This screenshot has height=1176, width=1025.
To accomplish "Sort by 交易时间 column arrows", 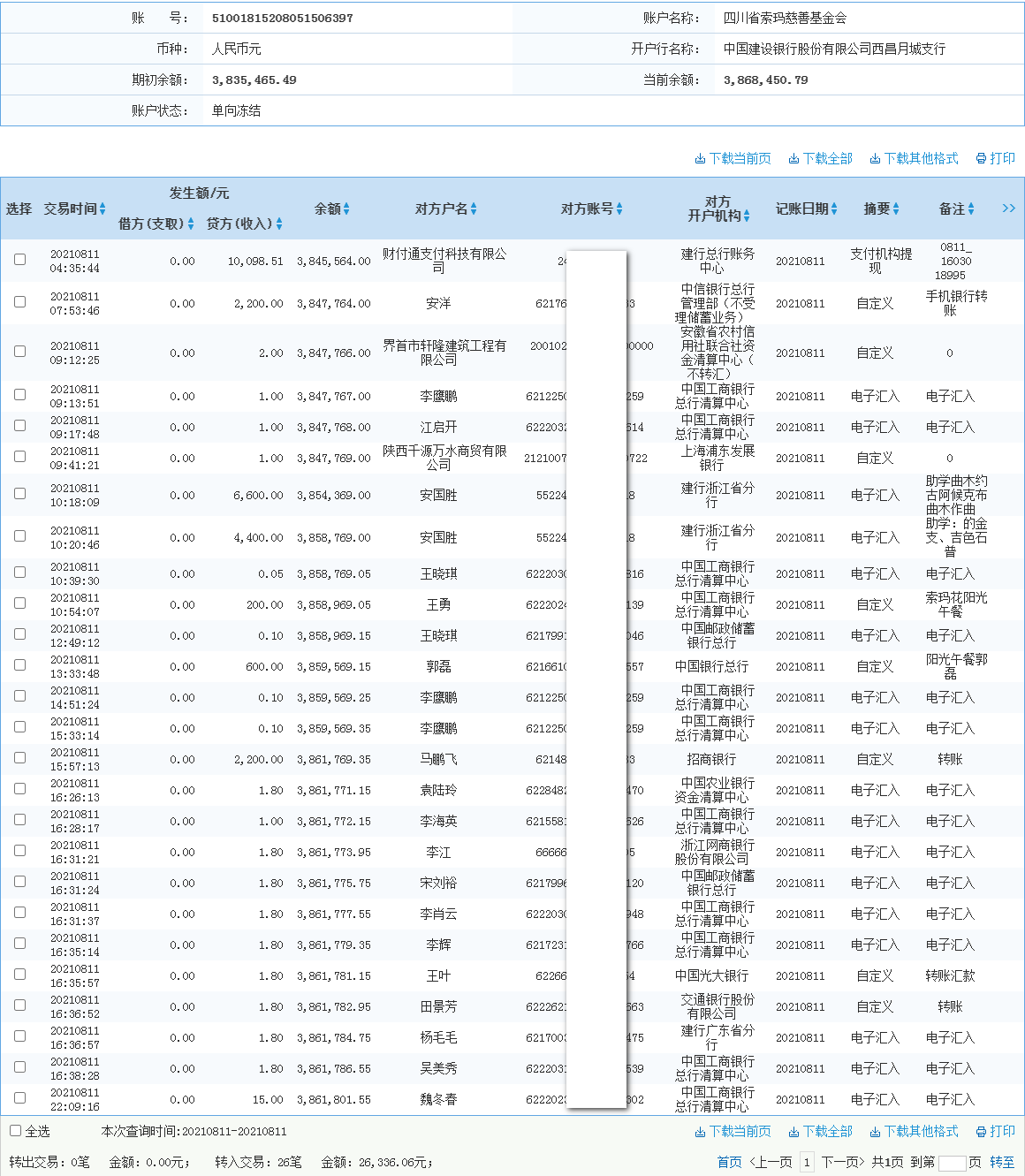I will click(x=102, y=209).
